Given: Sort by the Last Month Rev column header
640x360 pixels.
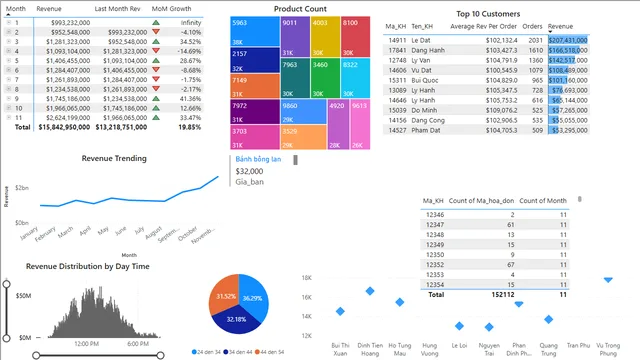Looking at the screenshot, I should [x=117, y=9].
